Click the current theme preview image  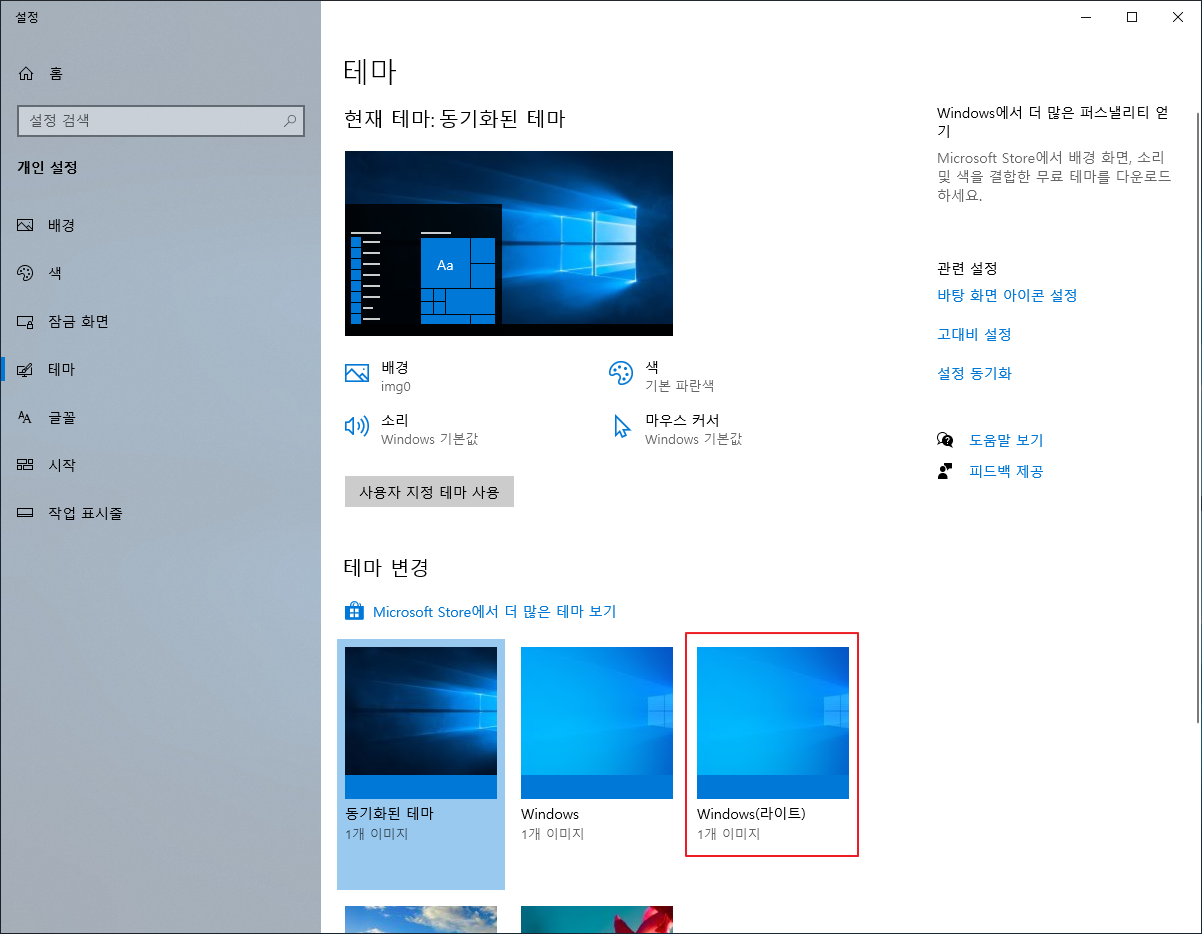509,243
